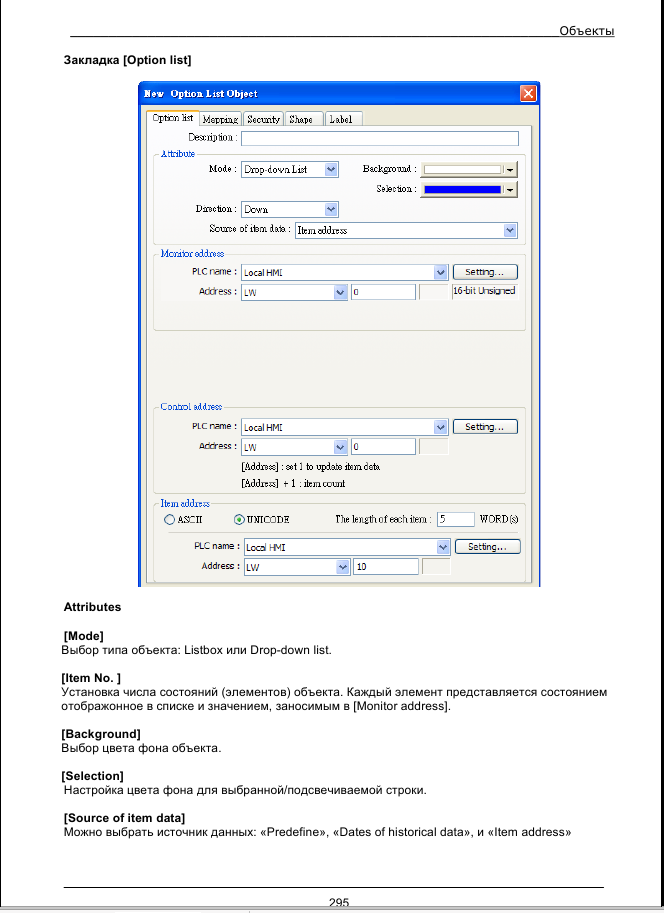Select the ASCII radio button
Screen dimensions: 664x913
point(169,519)
